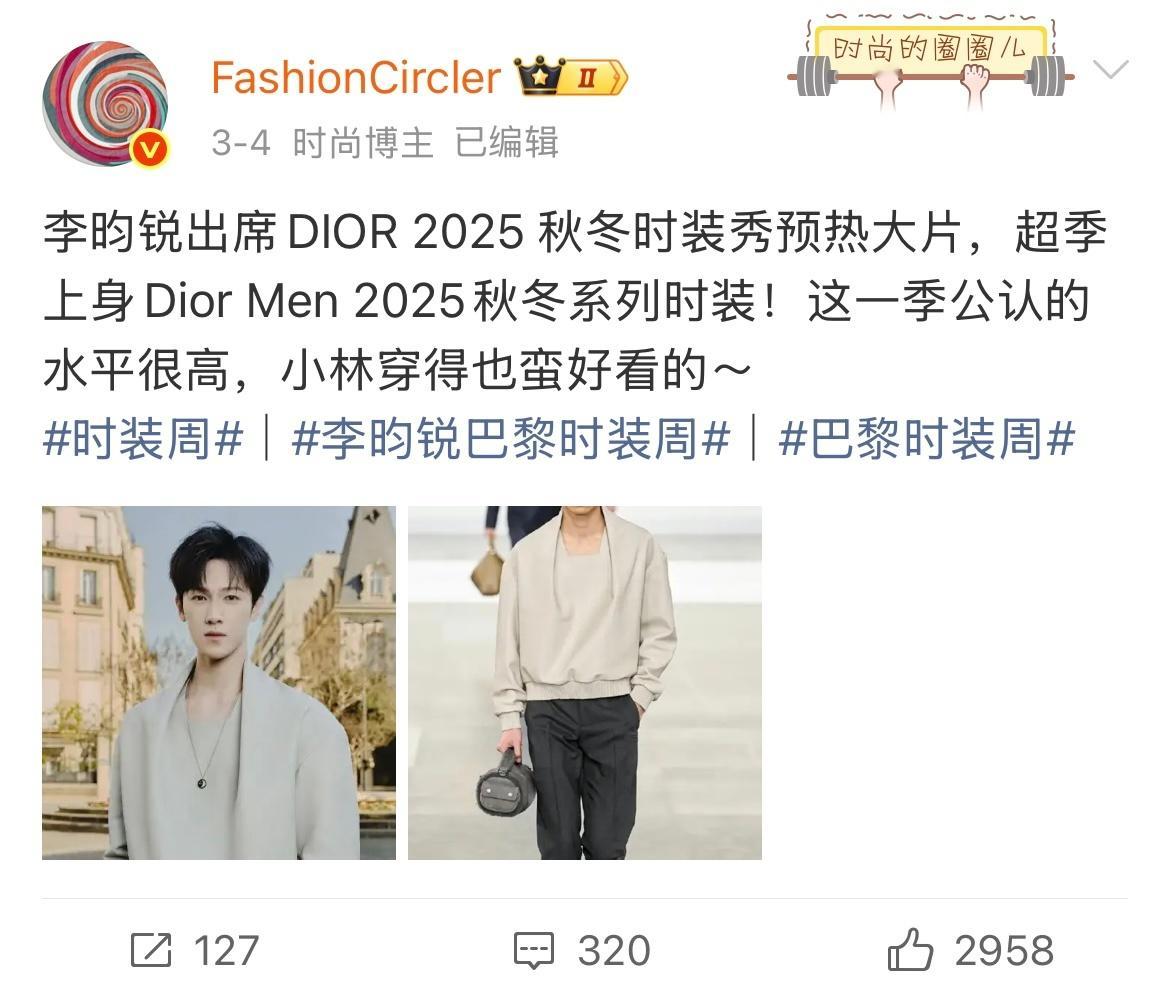The height and width of the screenshot is (994, 1170).
Task: Expand the post options chevron arrow
Action: pyautogui.click(x=1110, y=69)
